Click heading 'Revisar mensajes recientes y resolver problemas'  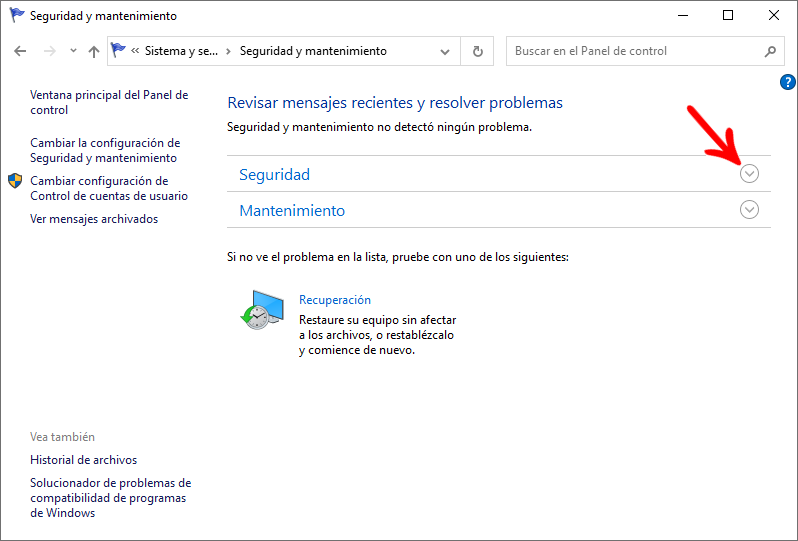(x=395, y=103)
